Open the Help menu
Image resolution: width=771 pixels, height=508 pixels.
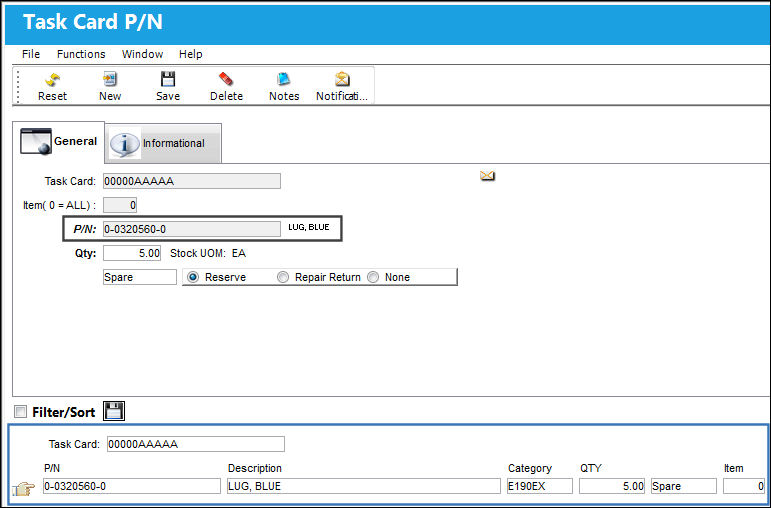pos(191,54)
